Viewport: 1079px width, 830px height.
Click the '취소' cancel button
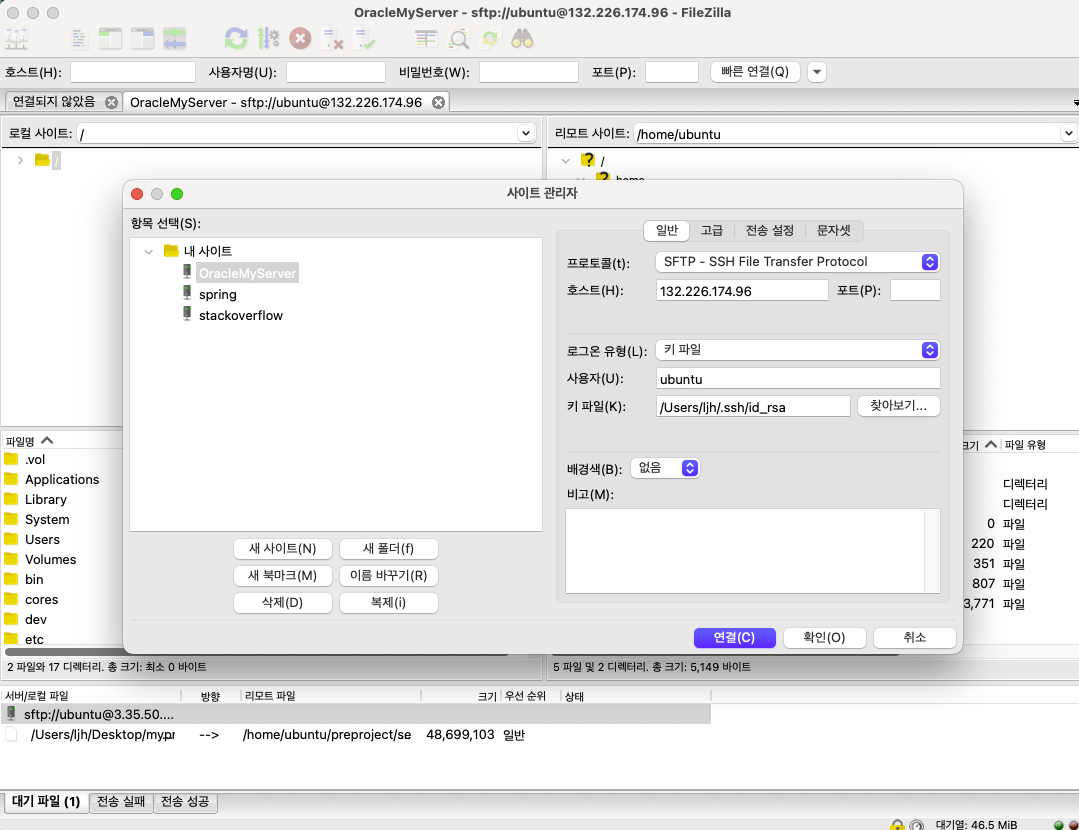(915, 637)
